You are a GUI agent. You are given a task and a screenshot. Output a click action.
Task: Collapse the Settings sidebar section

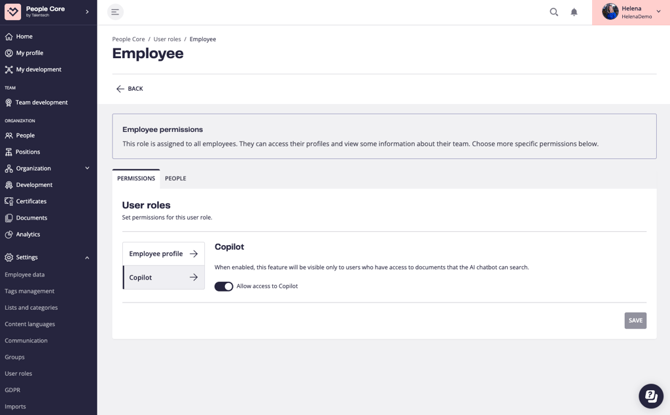point(87,257)
